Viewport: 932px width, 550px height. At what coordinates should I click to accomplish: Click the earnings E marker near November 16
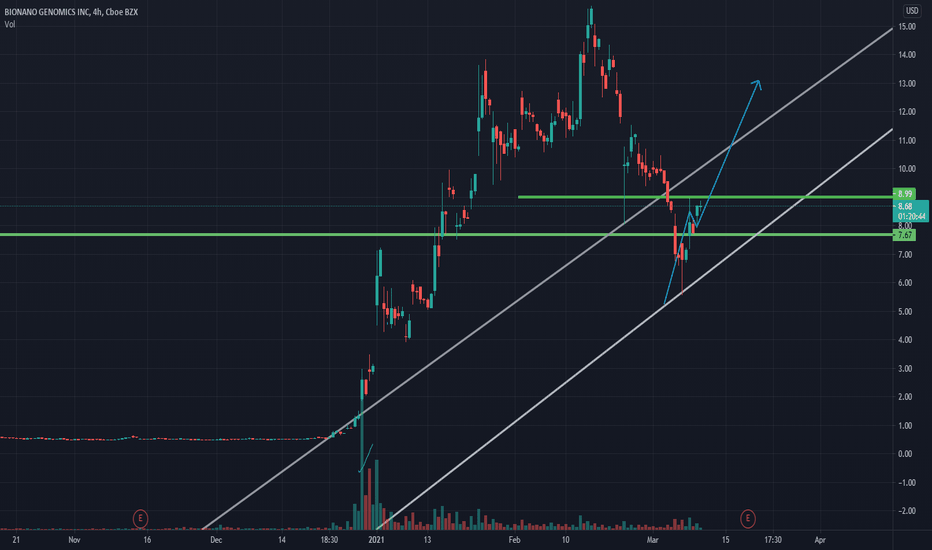point(140,518)
